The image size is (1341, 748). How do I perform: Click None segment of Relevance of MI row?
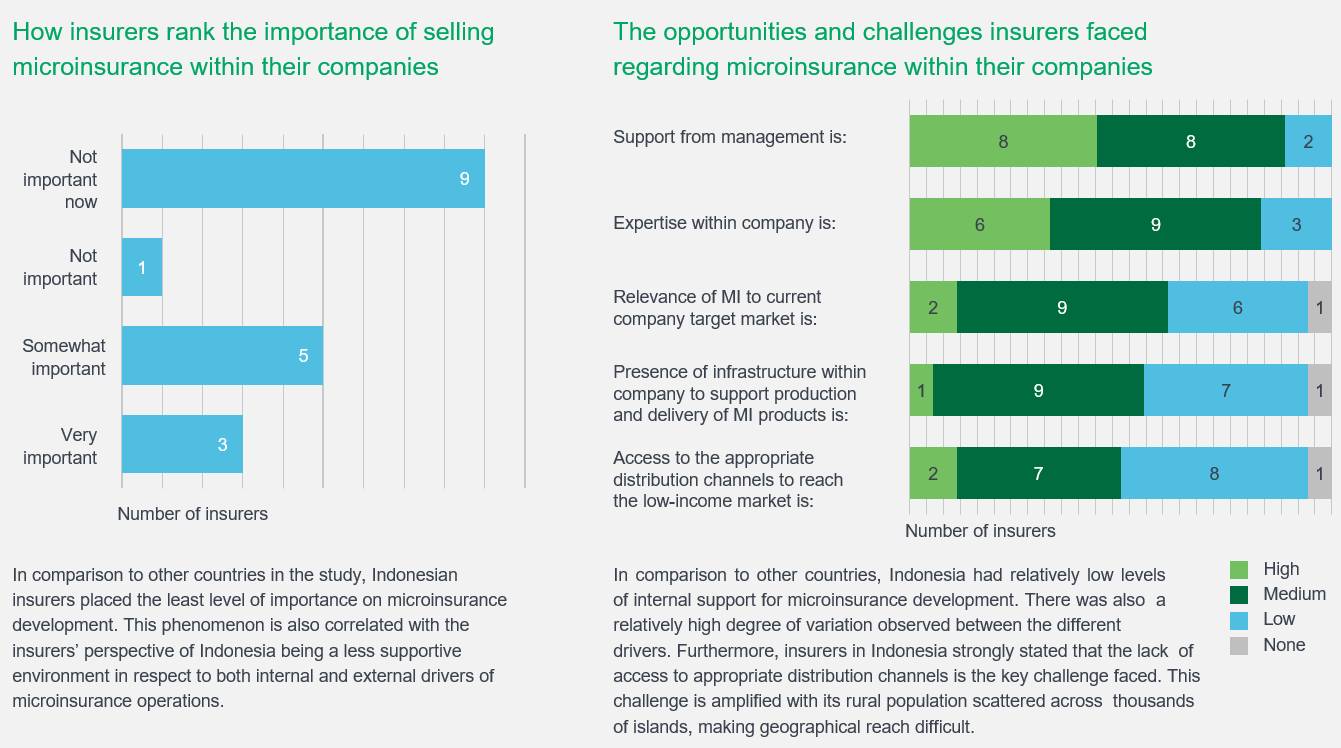pos(1320,307)
